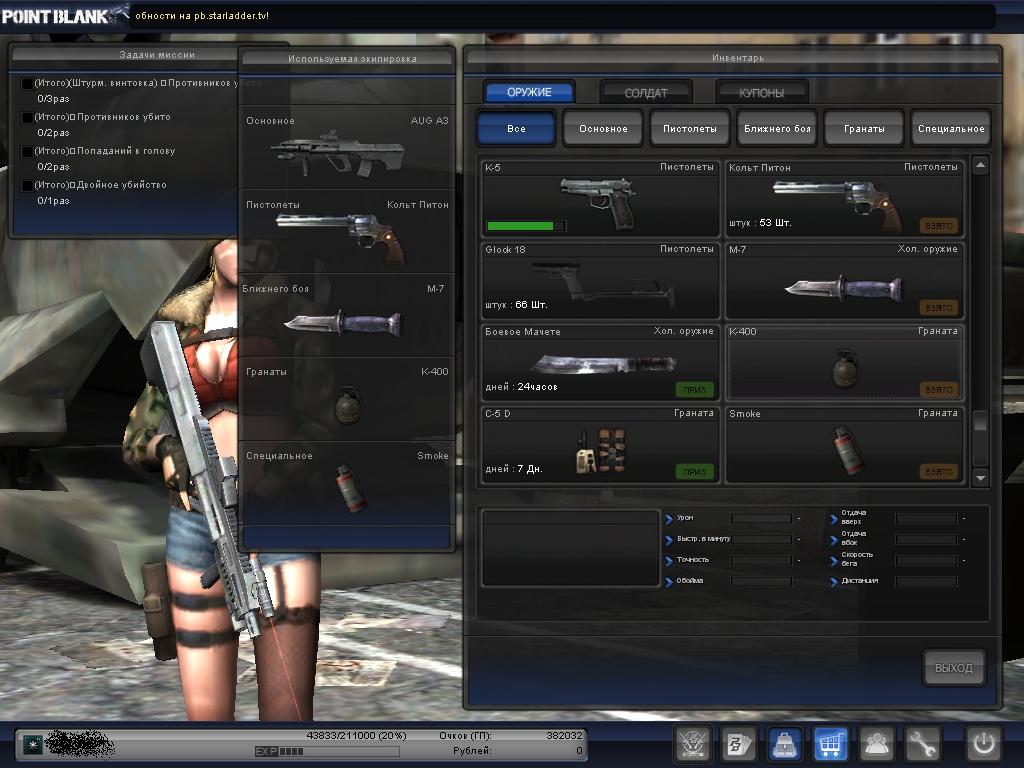Filter inventory by Специальное
Image resolution: width=1024 pixels, height=768 pixels.
pos(951,128)
